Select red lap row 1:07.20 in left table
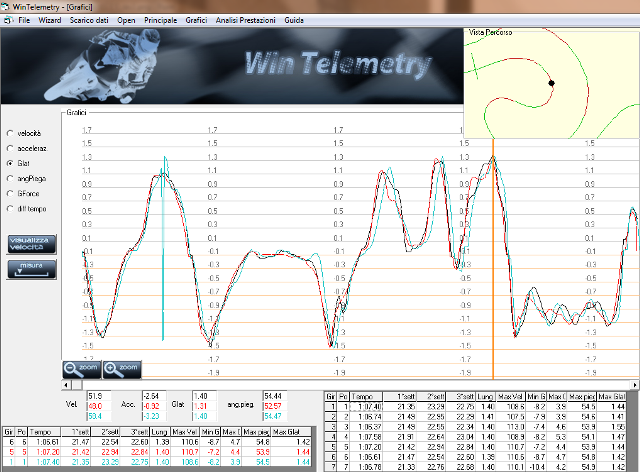This screenshot has height=472, width=640. tap(157, 452)
